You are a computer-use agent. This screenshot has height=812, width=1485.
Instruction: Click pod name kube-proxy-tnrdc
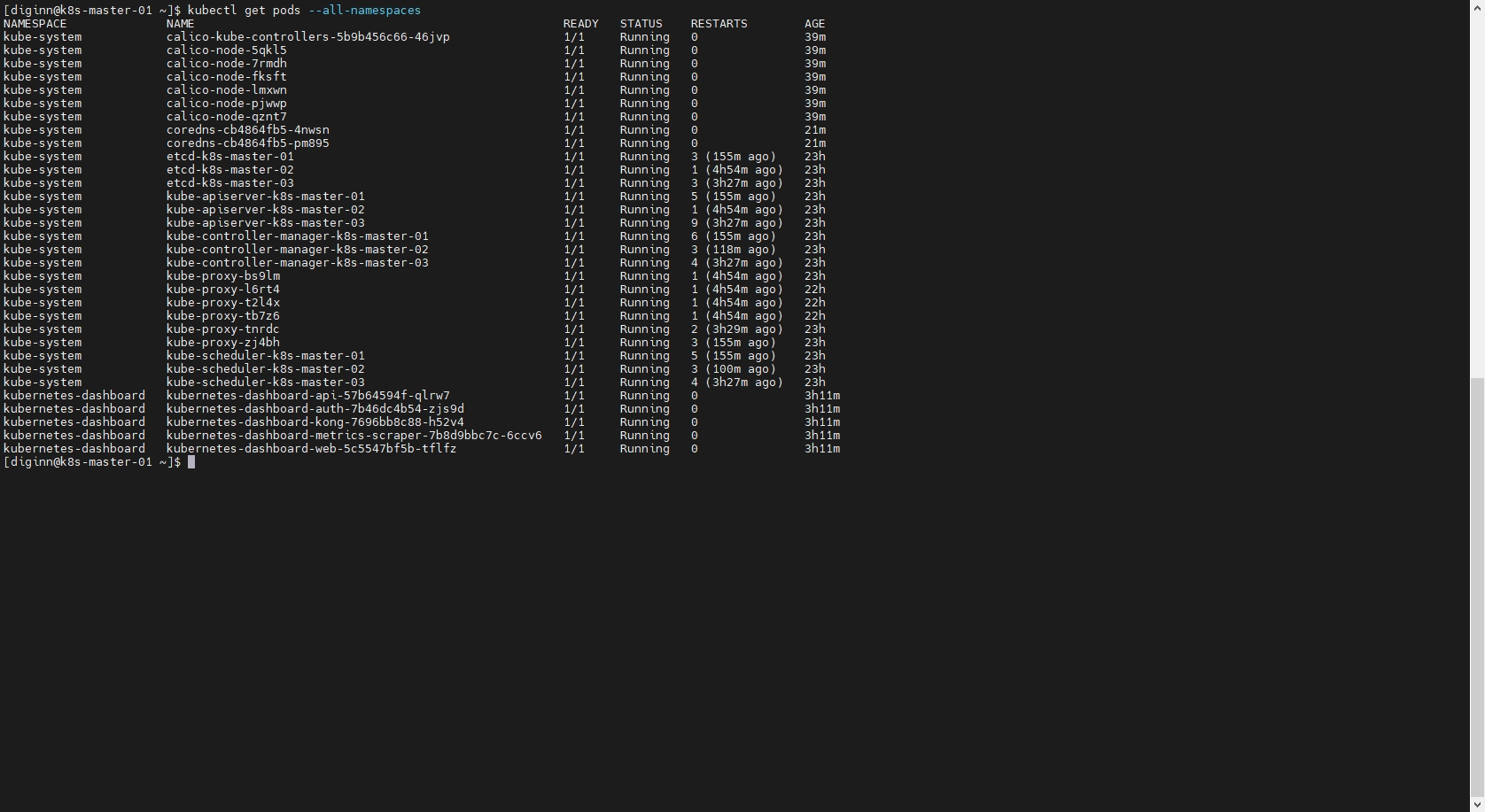coord(222,329)
